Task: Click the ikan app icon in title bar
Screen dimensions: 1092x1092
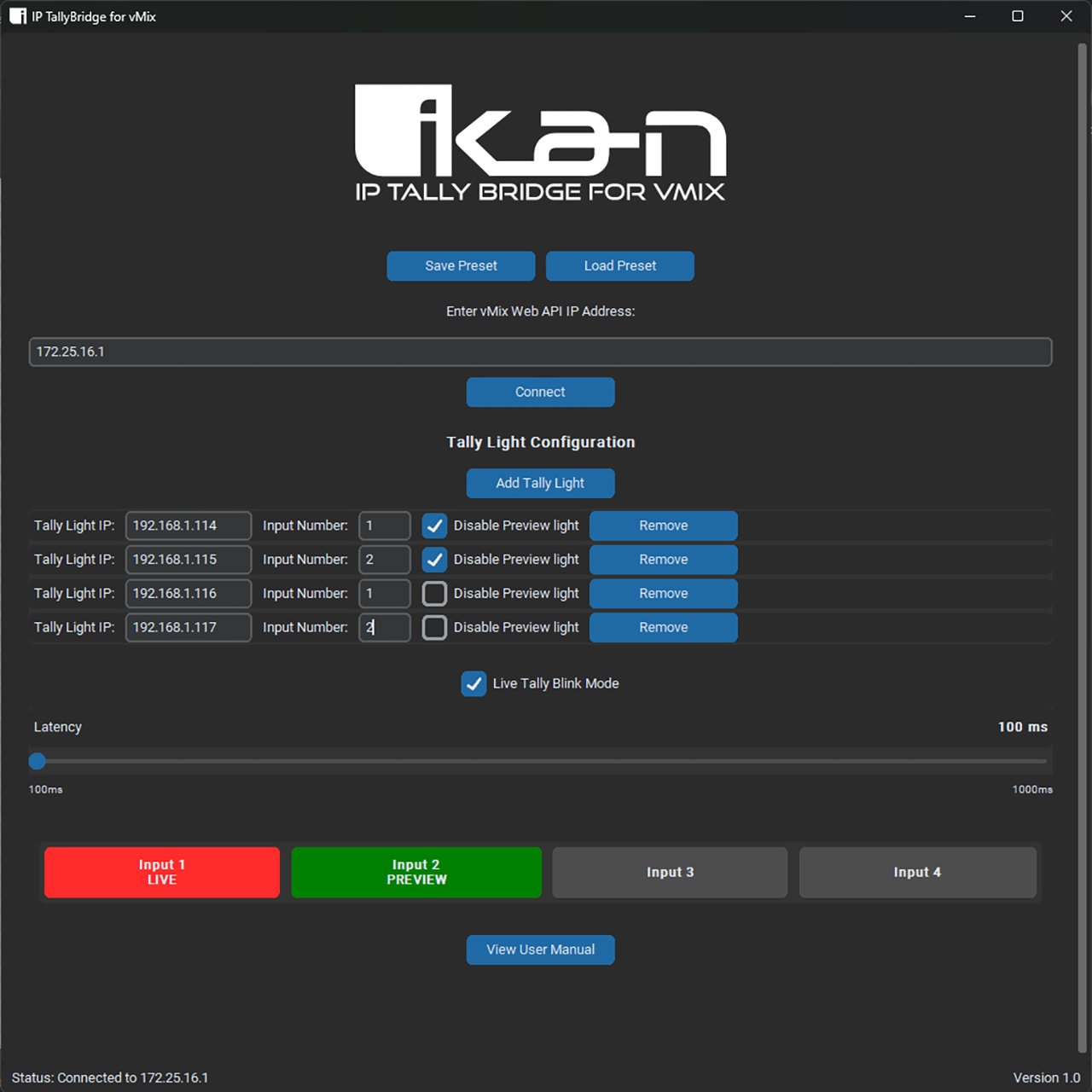Action: (x=18, y=16)
